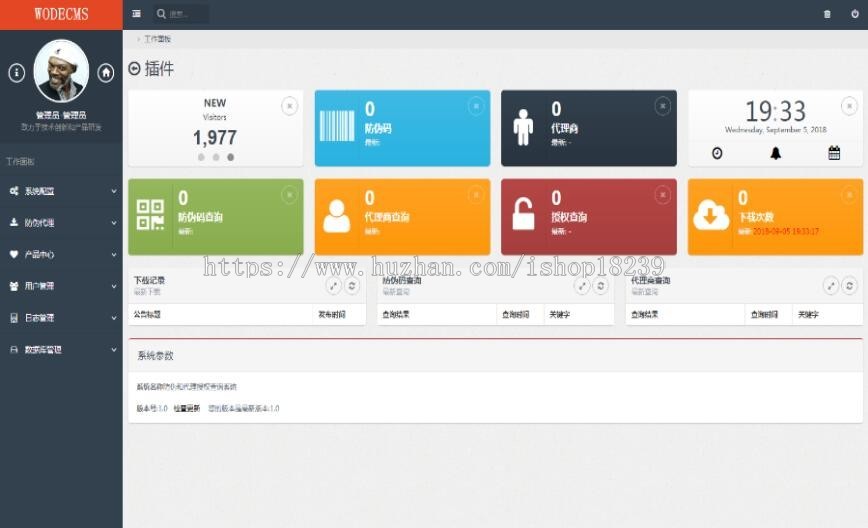
Task: Expand the 数据库管理 sidebar menu
Action: pyautogui.click(x=61, y=349)
